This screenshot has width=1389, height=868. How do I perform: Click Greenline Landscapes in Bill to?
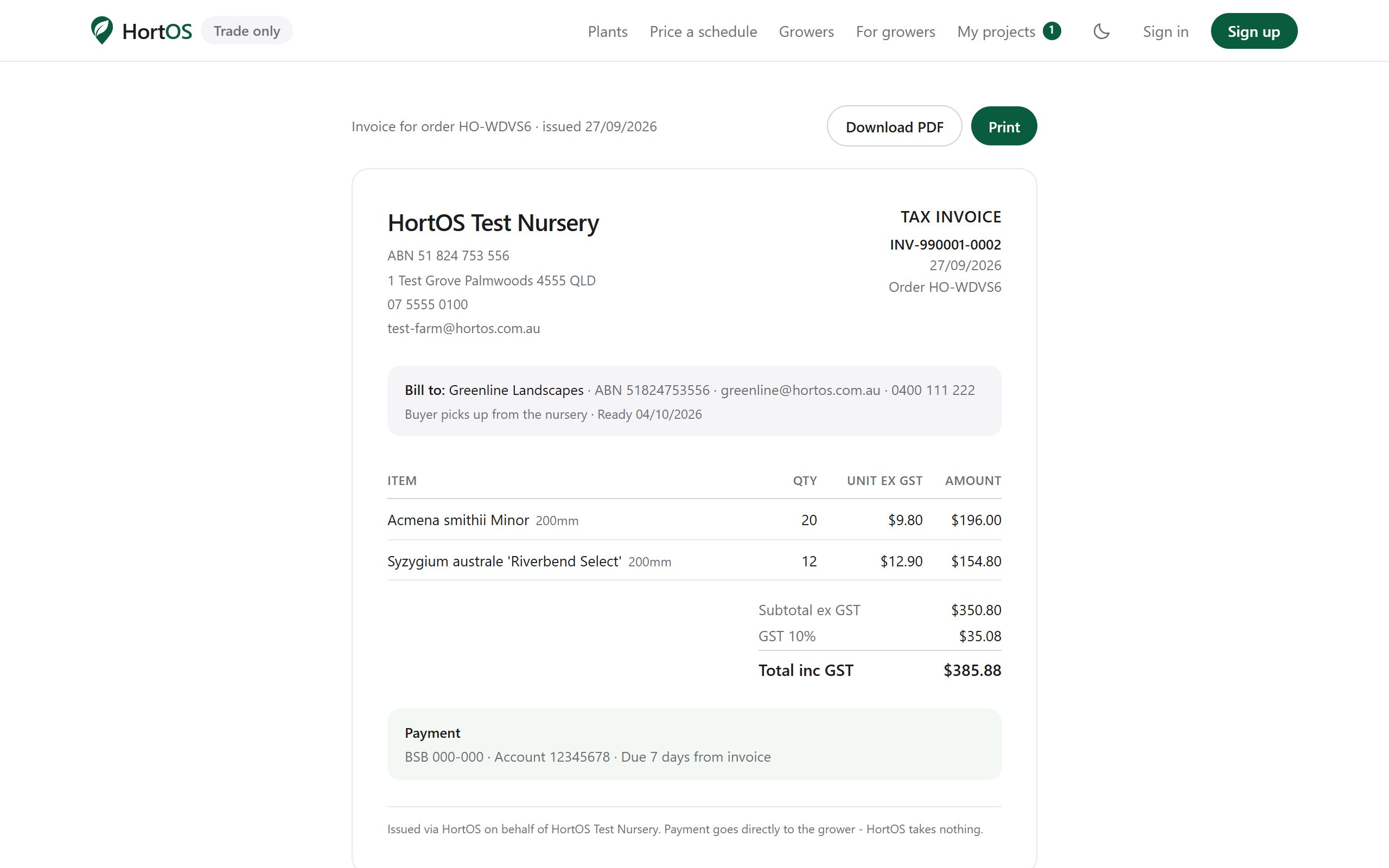click(x=516, y=391)
